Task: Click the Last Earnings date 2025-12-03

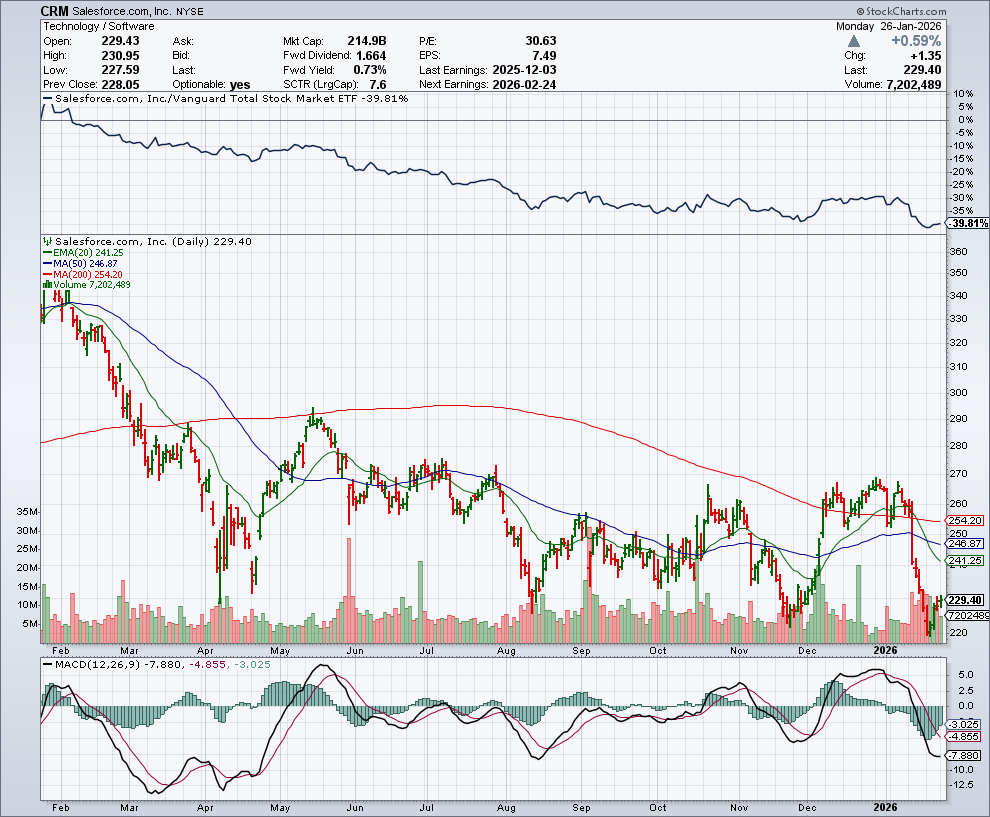Action: (x=524, y=69)
